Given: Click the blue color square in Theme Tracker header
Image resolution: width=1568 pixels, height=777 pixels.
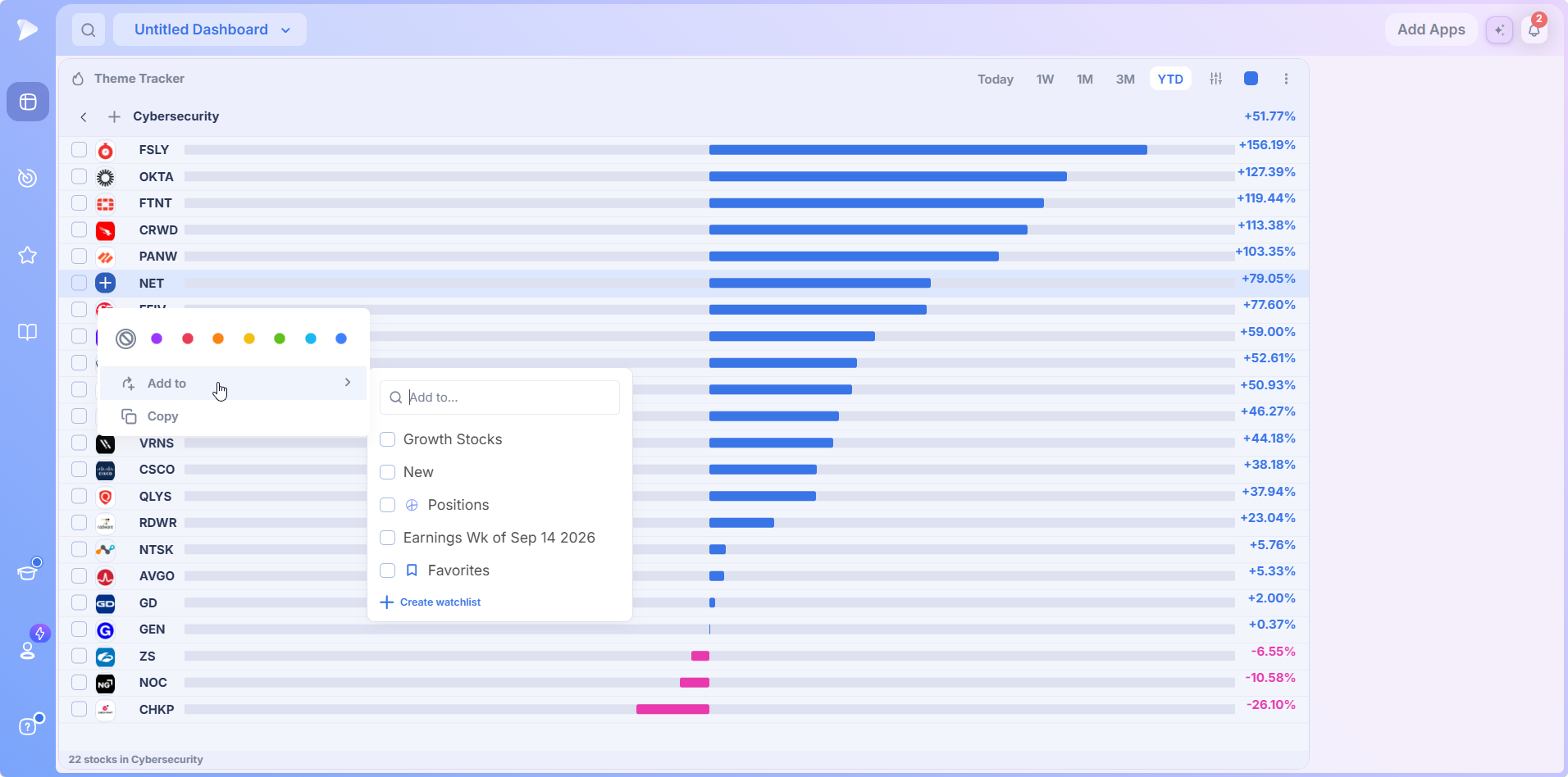Looking at the screenshot, I should [1251, 79].
